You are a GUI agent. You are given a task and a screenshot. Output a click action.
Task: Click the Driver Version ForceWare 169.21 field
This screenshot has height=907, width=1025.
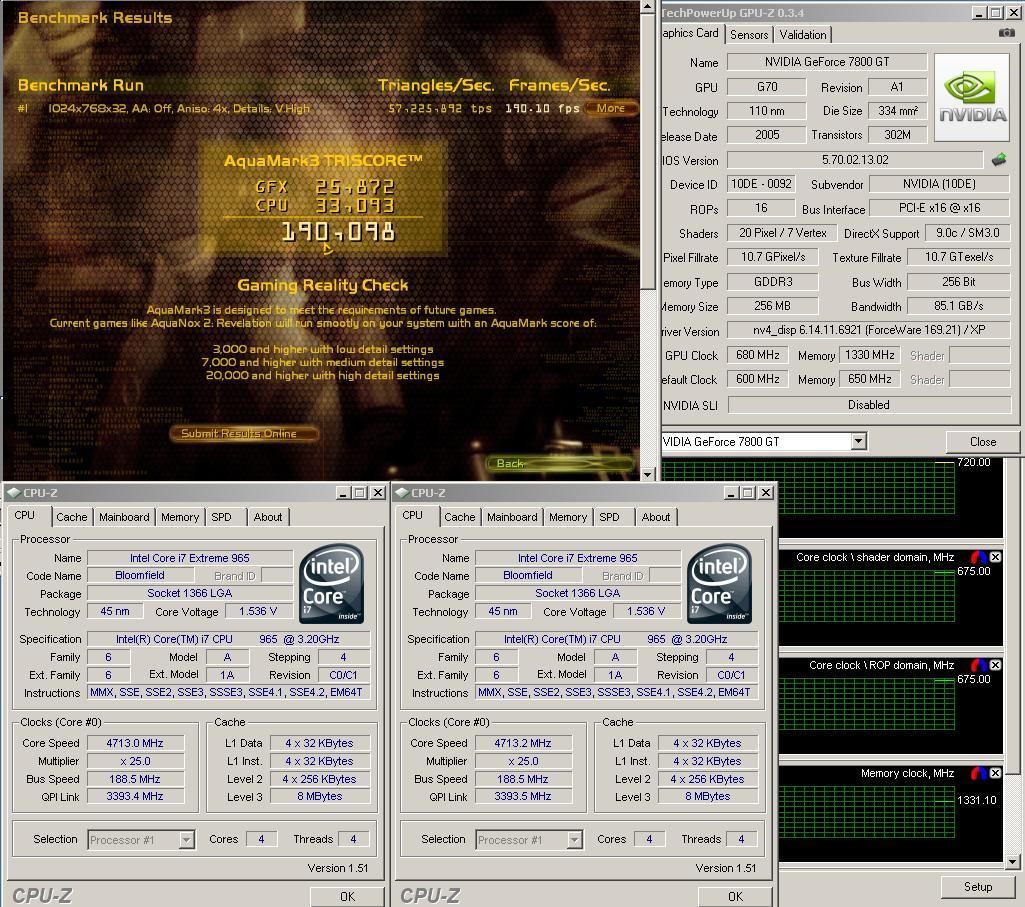tap(869, 330)
